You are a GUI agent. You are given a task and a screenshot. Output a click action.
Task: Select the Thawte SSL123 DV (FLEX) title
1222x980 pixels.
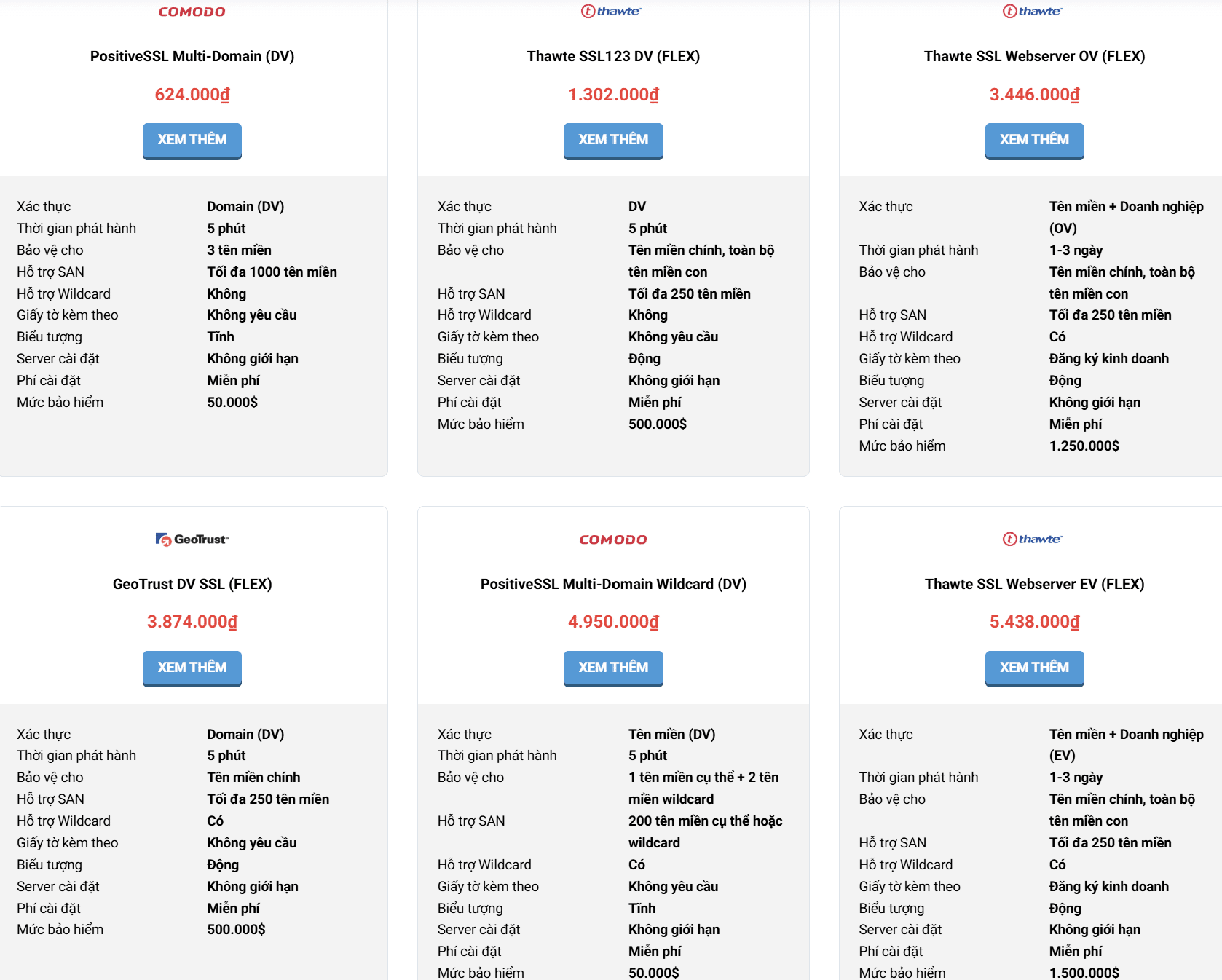pyautogui.click(x=613, y=56)
